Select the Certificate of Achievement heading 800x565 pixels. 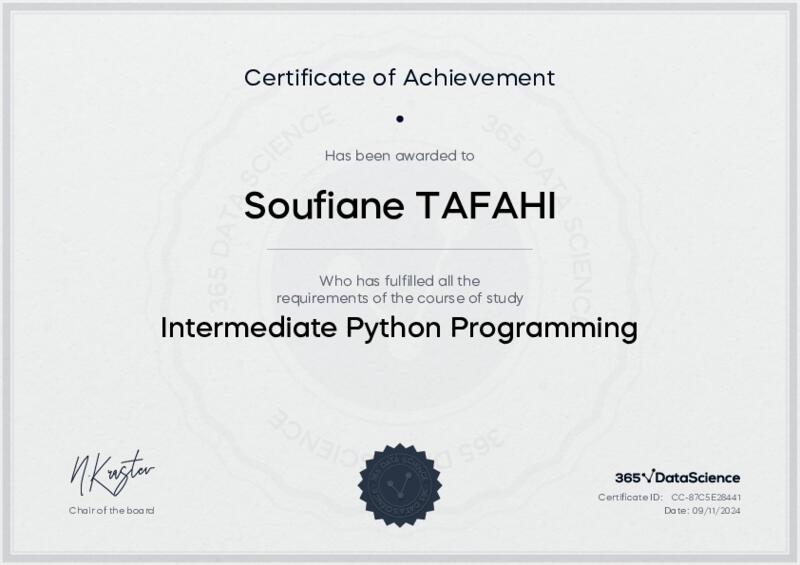[x=399, y=76]
